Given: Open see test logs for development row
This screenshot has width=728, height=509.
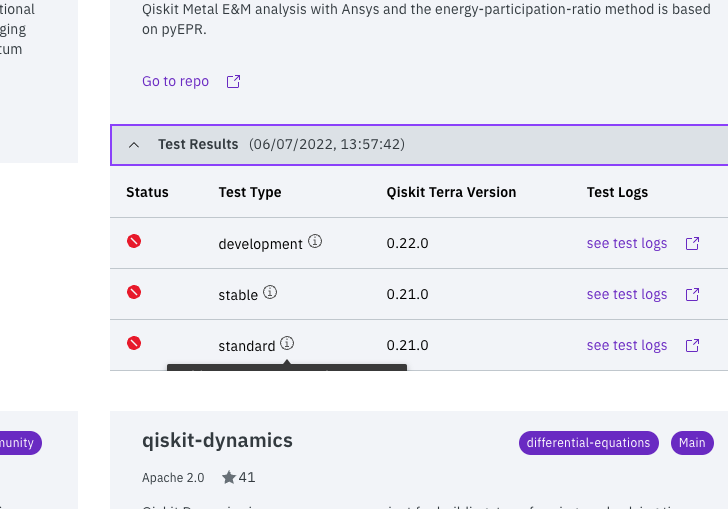Looking at the screenshot, I should tap(627, 243).
